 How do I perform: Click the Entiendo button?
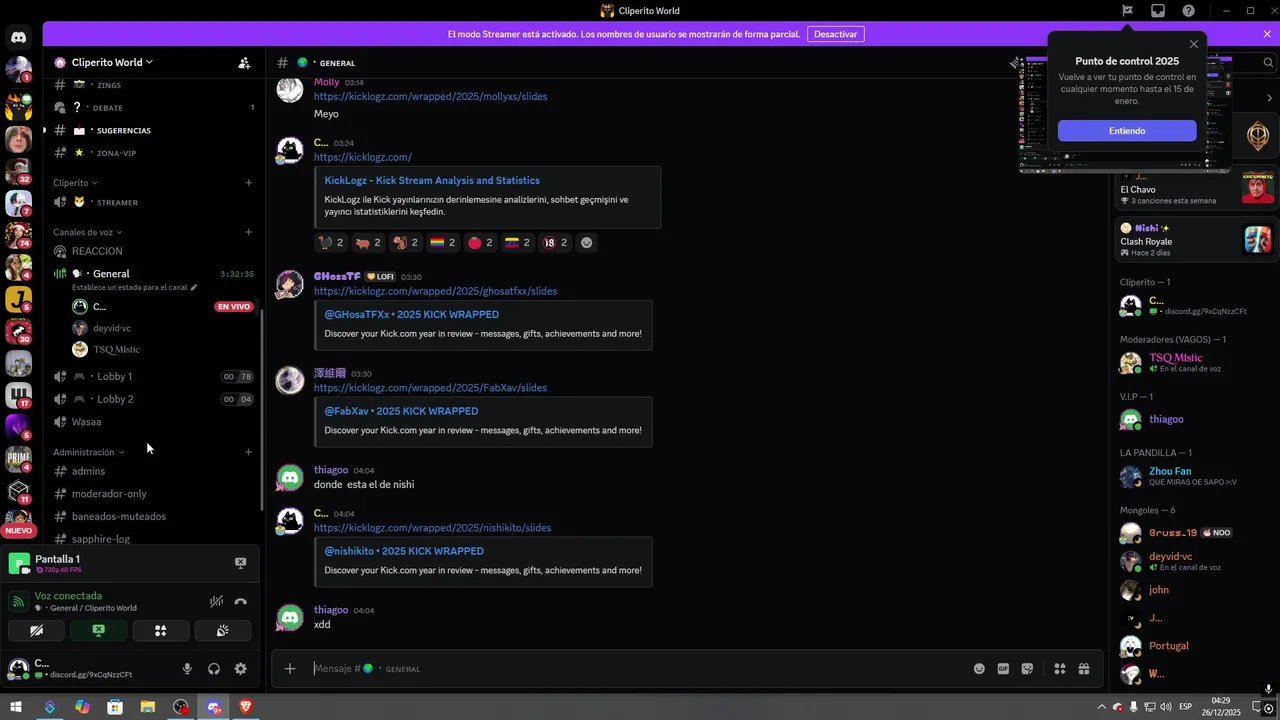(x=1127, y=131)
